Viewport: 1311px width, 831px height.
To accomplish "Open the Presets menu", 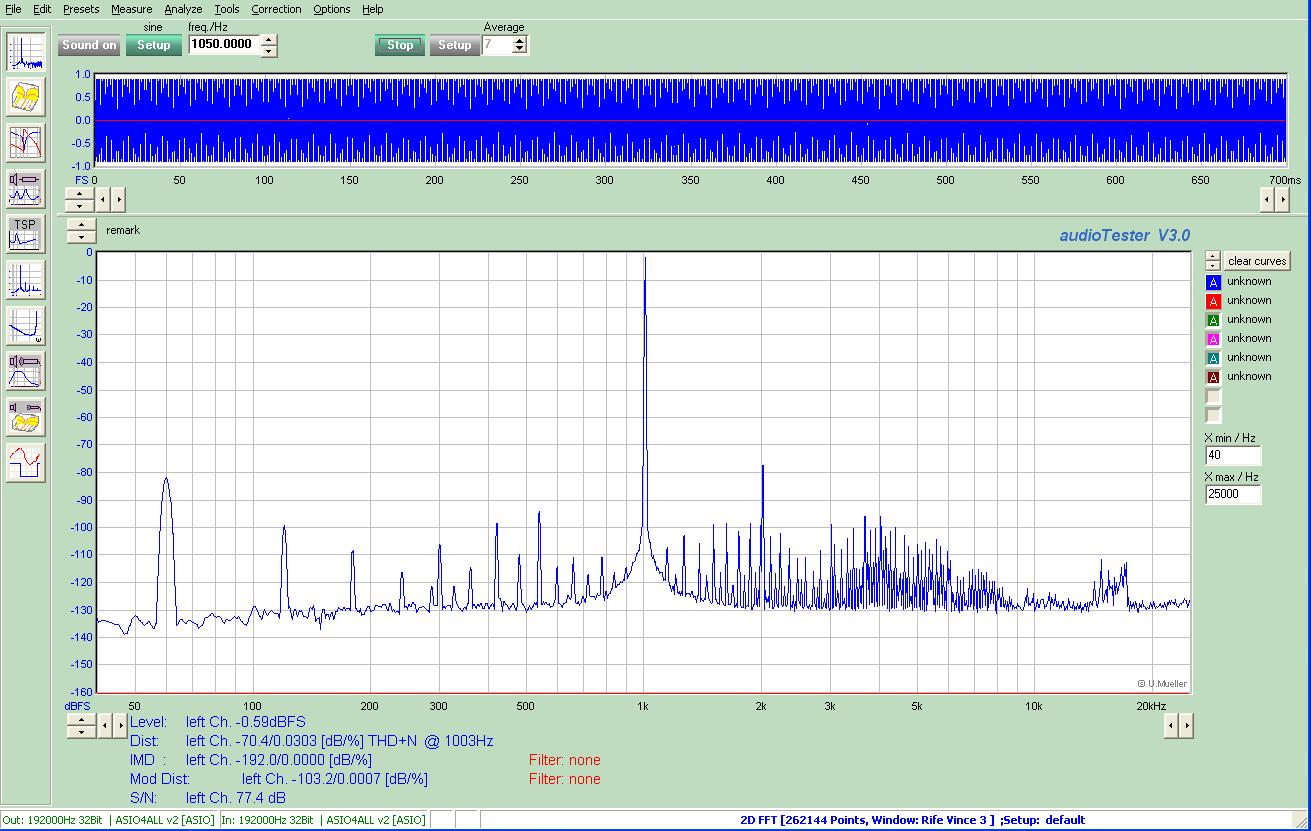I will (x=81, y=9).
